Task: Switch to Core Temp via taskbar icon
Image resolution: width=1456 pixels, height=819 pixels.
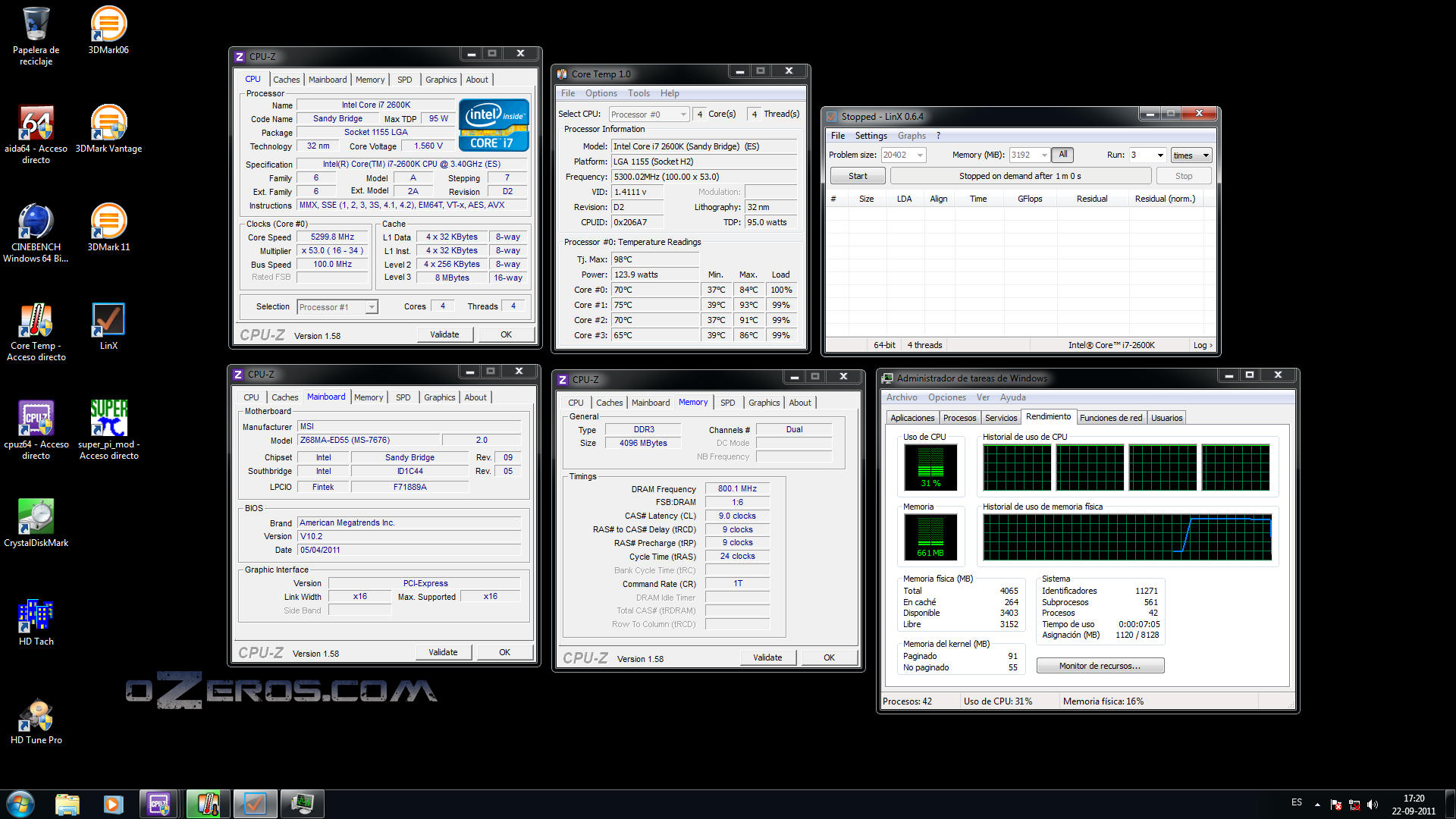Action: point(208,803)
